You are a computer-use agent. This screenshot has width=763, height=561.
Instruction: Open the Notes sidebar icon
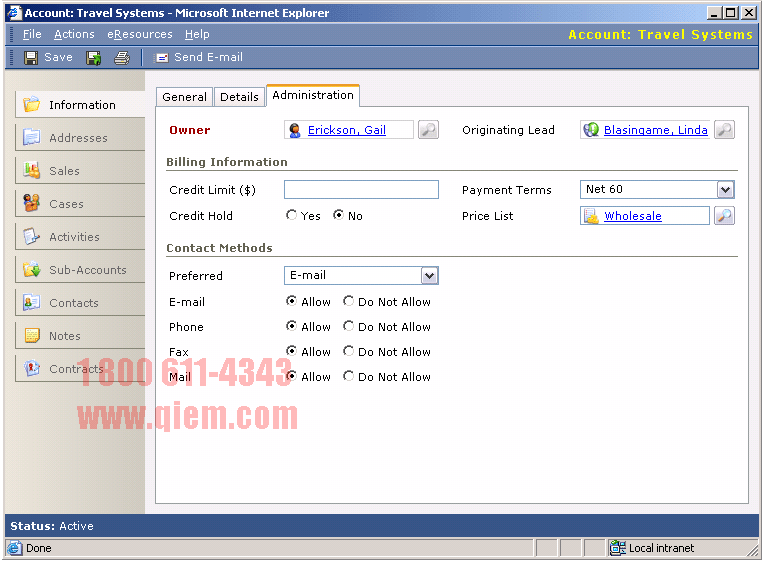pos(32,335)
